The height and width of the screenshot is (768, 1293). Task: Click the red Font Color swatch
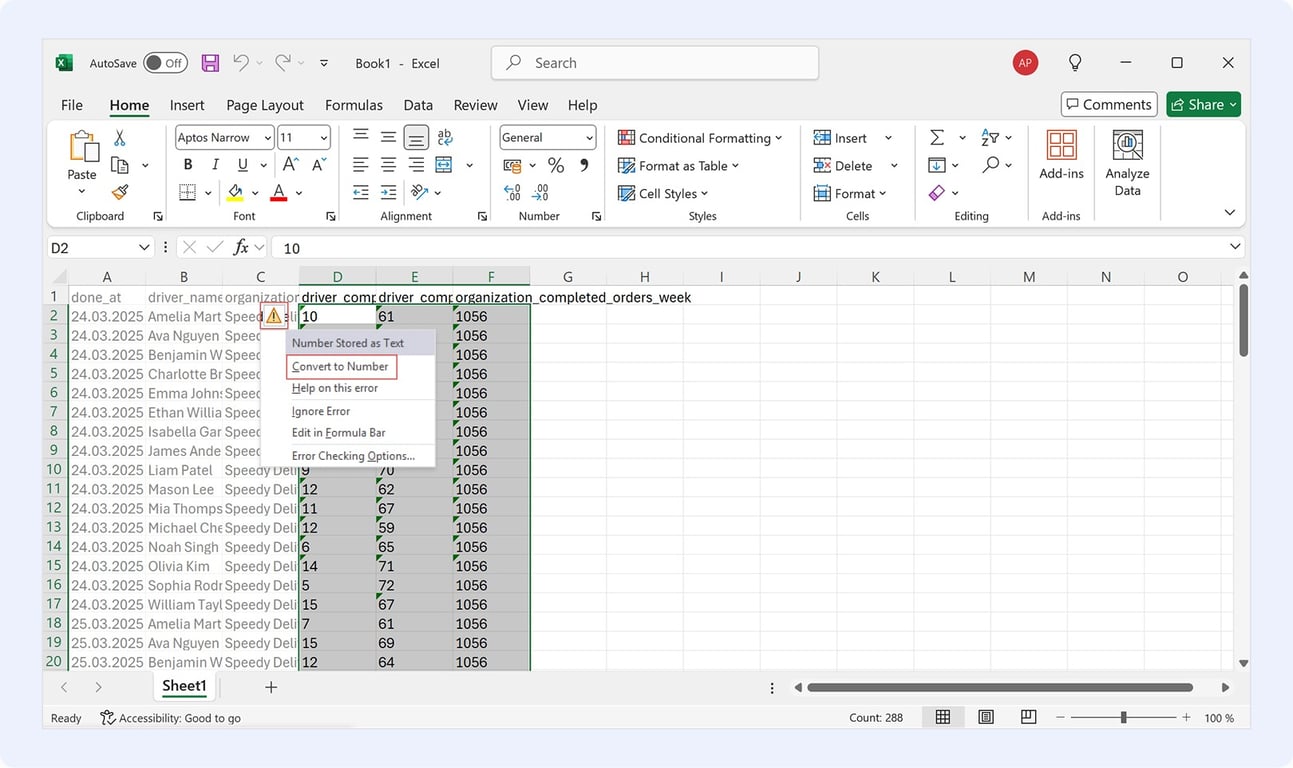(x=279, y=192)
